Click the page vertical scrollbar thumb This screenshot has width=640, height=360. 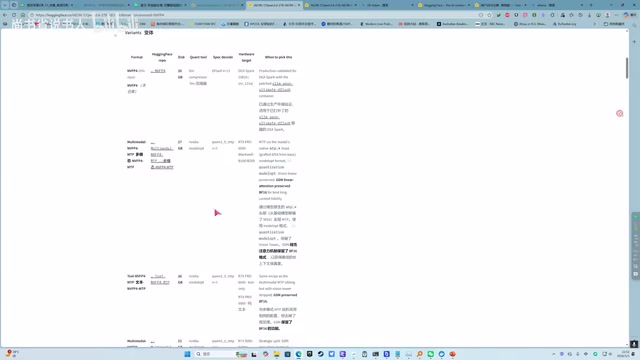pos(627,68)
